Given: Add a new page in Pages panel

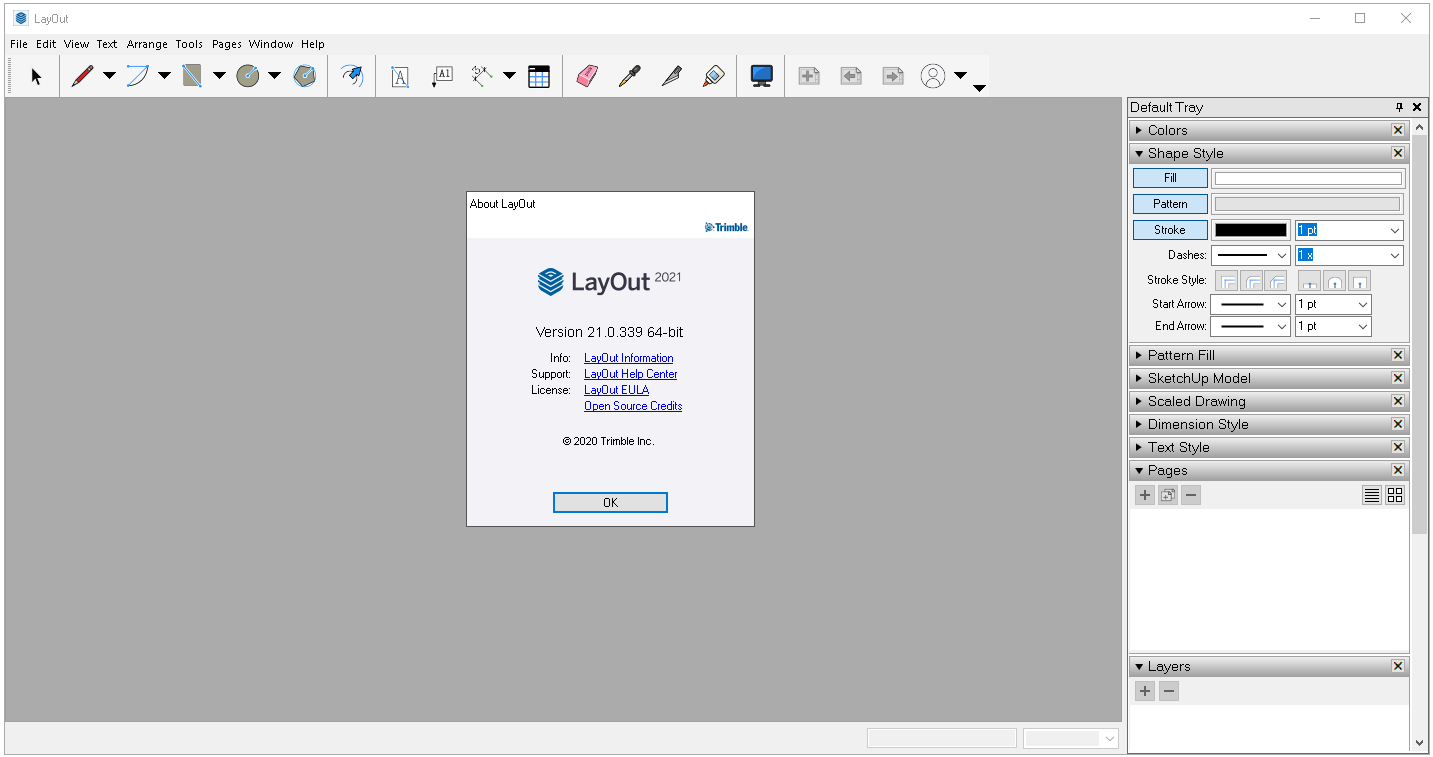Looking at the screenshot, I should (1145, 495).
